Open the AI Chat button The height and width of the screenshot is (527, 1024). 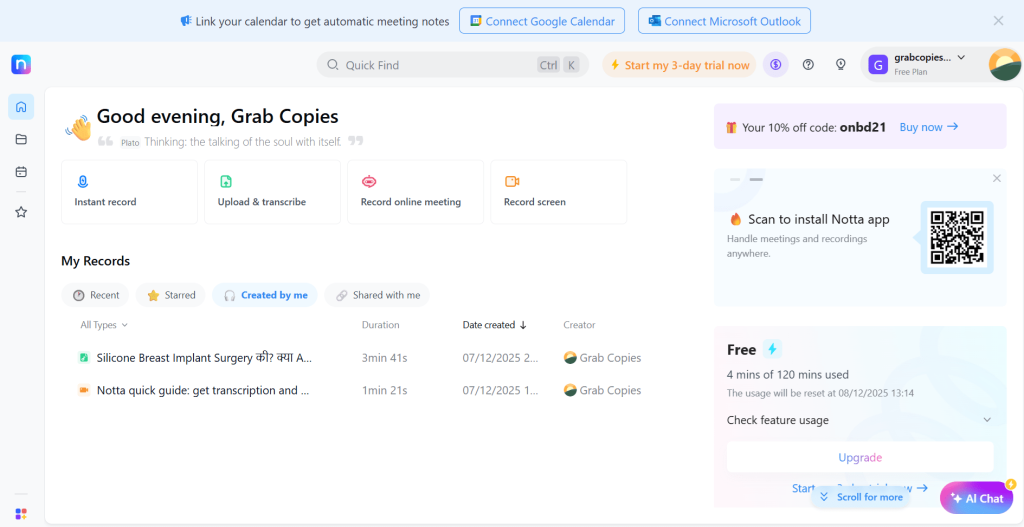pos(977,498)
